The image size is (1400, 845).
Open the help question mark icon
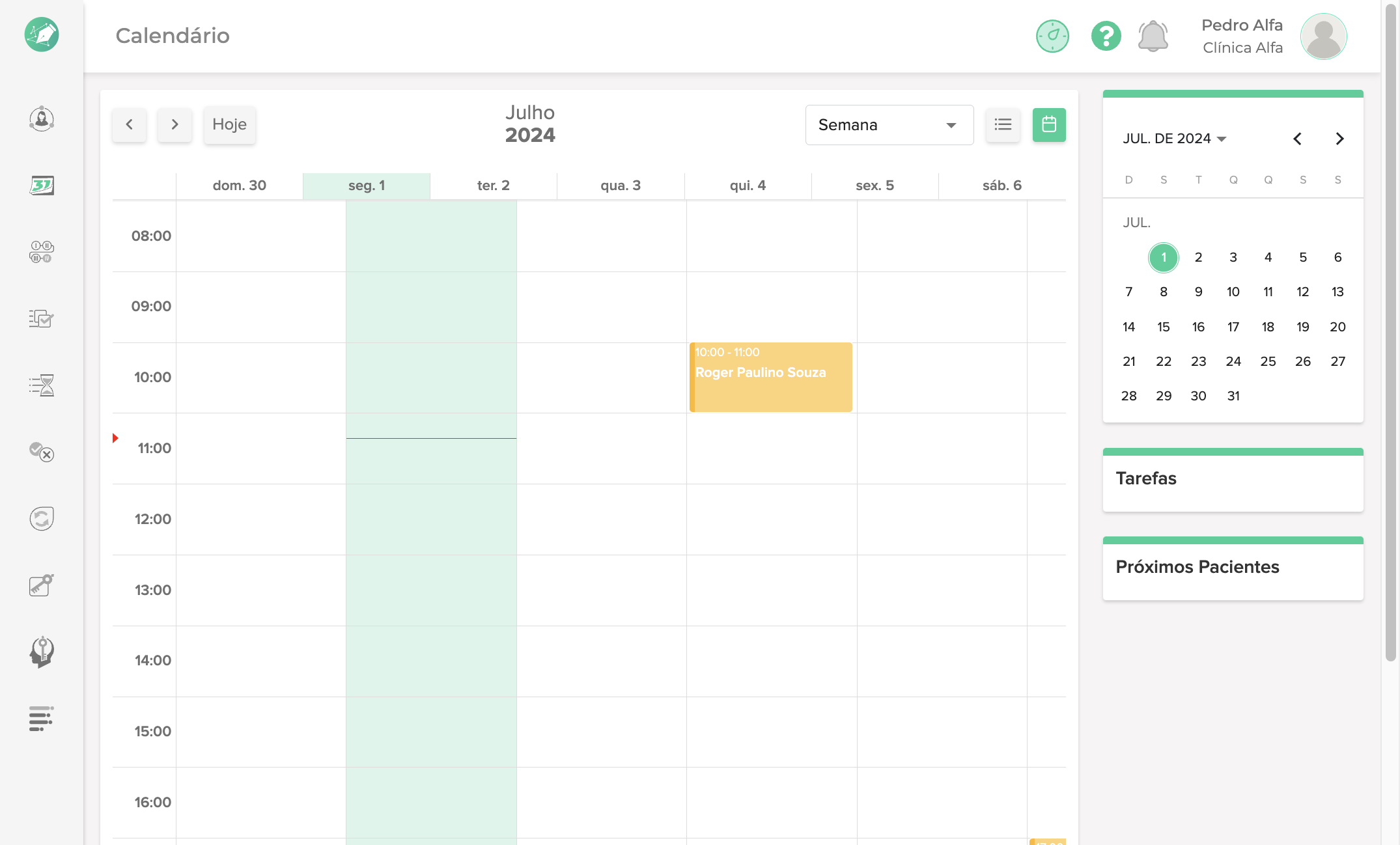1106,36
